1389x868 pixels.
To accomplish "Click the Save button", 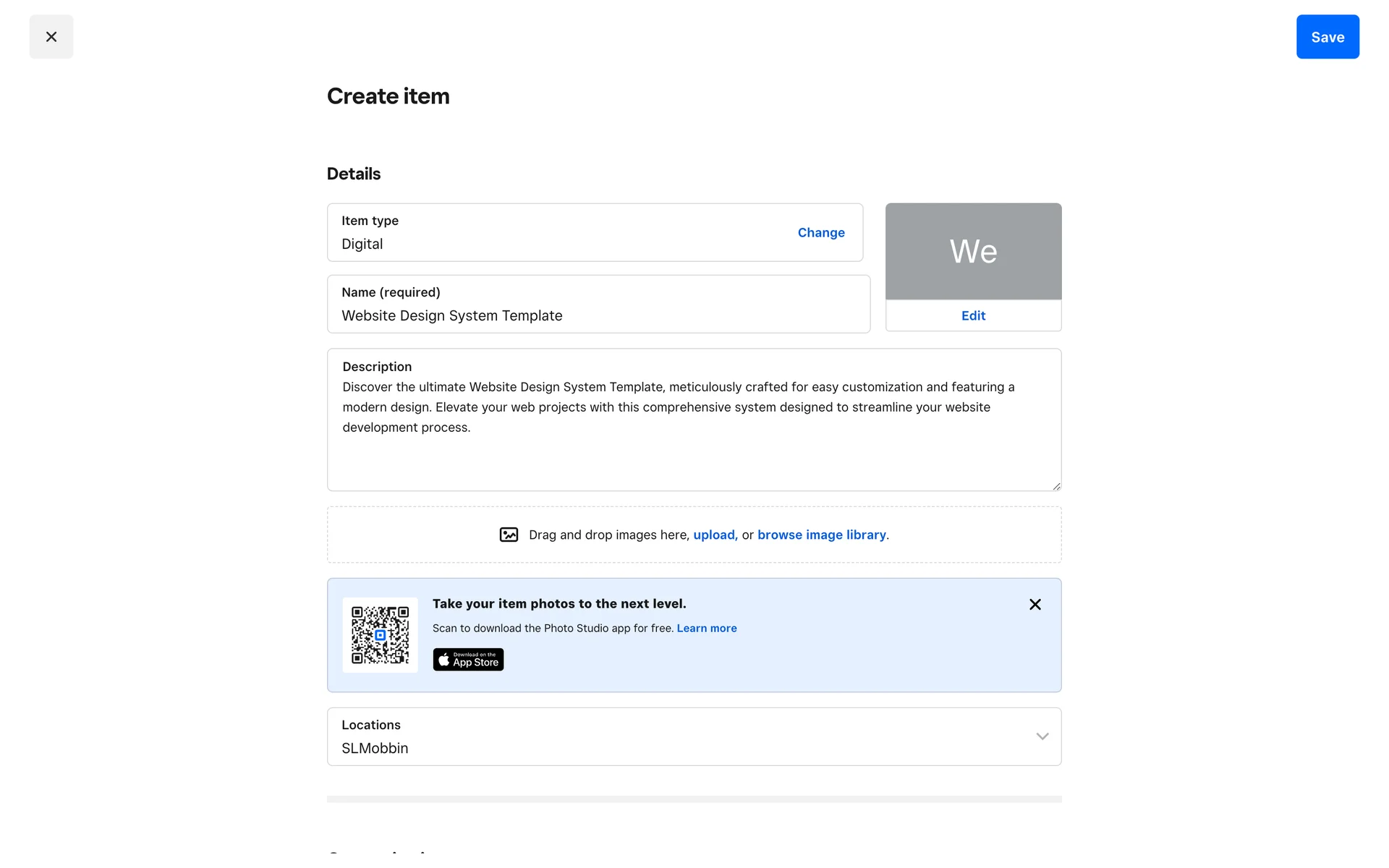I will [1327, 37].
